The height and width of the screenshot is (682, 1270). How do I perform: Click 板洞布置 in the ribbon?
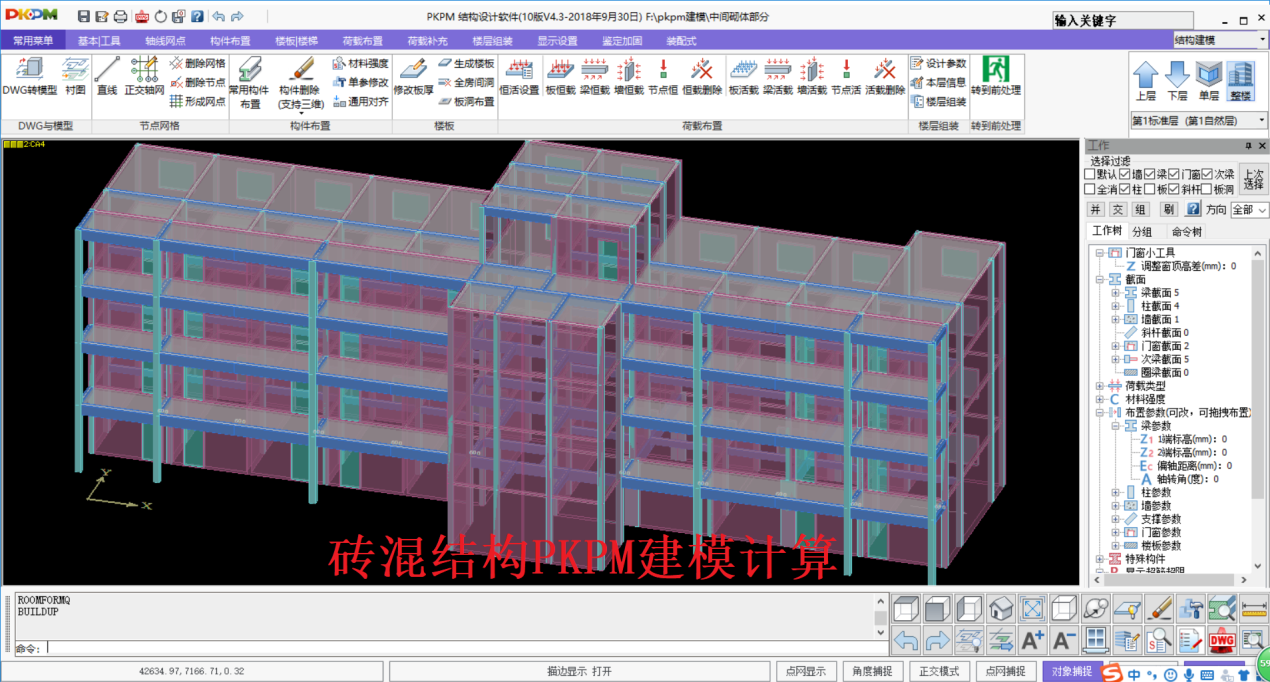point(466,101)
